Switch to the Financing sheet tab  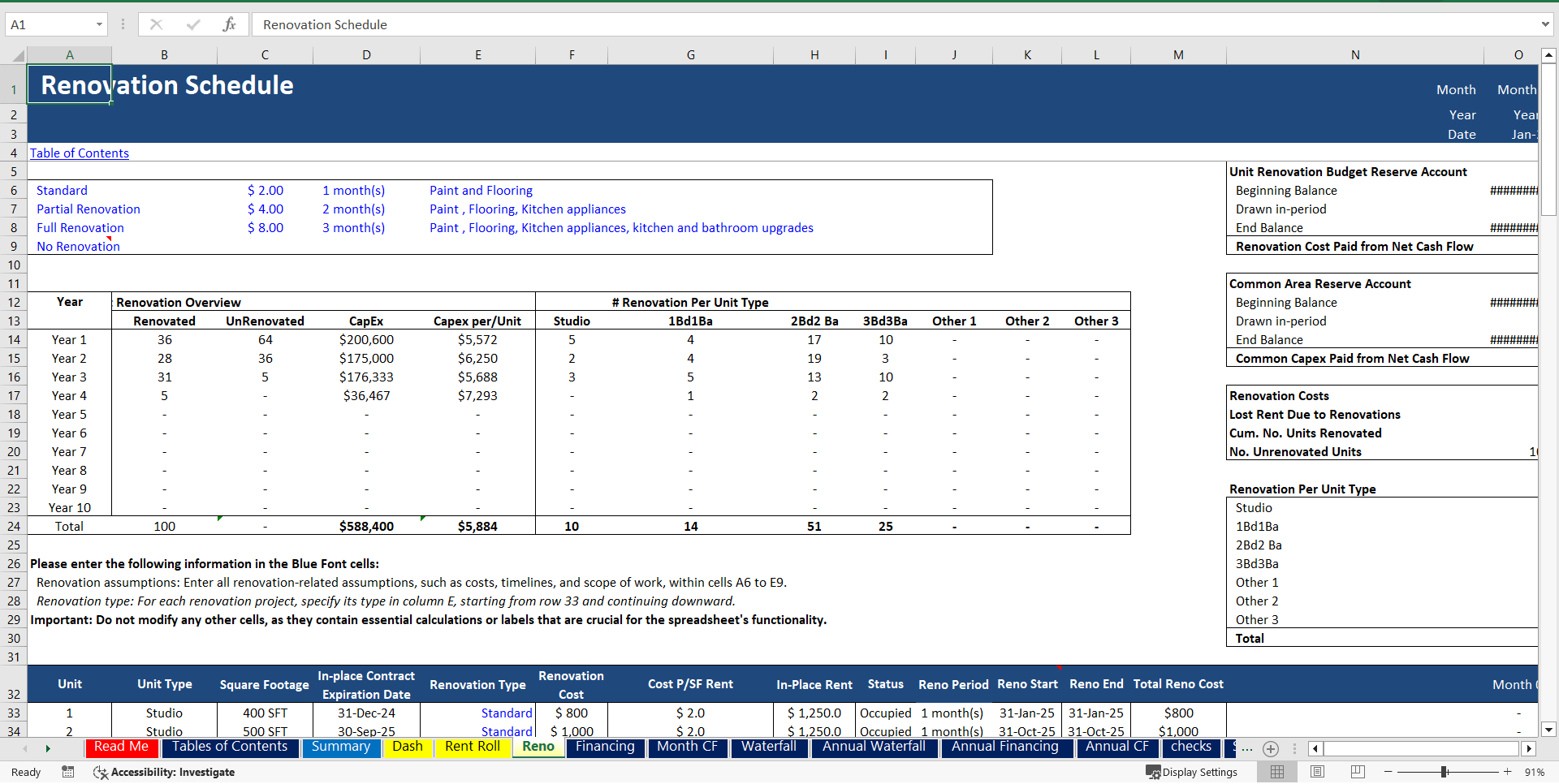coord(605,747)
